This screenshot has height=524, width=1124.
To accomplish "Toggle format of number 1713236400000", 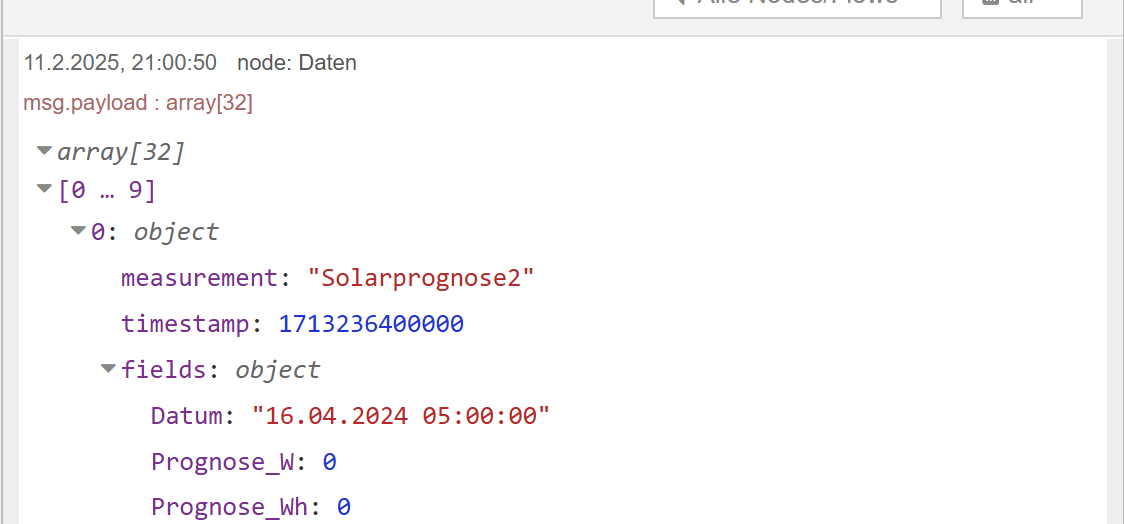I will click(370, 324).
